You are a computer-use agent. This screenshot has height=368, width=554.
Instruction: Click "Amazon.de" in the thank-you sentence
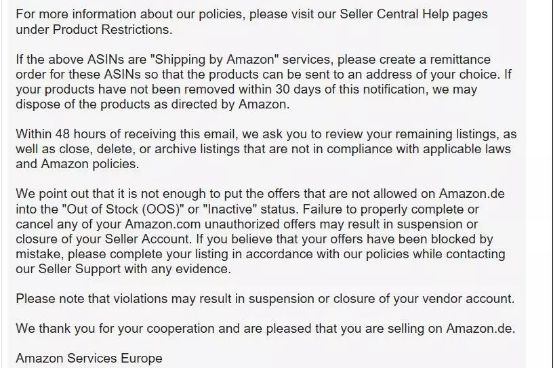click(x=480, y=329)
